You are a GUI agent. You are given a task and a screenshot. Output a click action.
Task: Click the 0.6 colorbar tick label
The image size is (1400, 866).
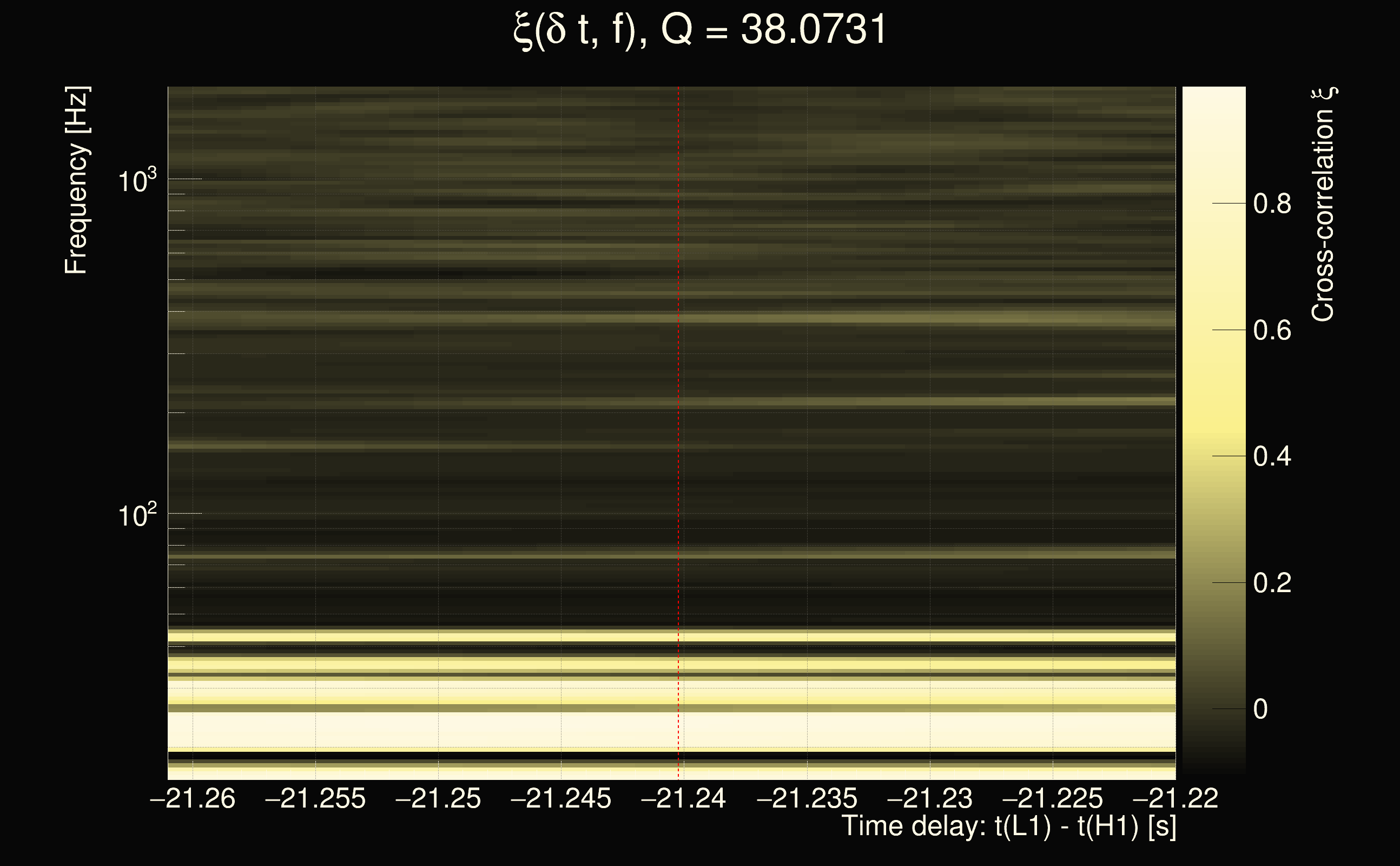[1272, 331]
